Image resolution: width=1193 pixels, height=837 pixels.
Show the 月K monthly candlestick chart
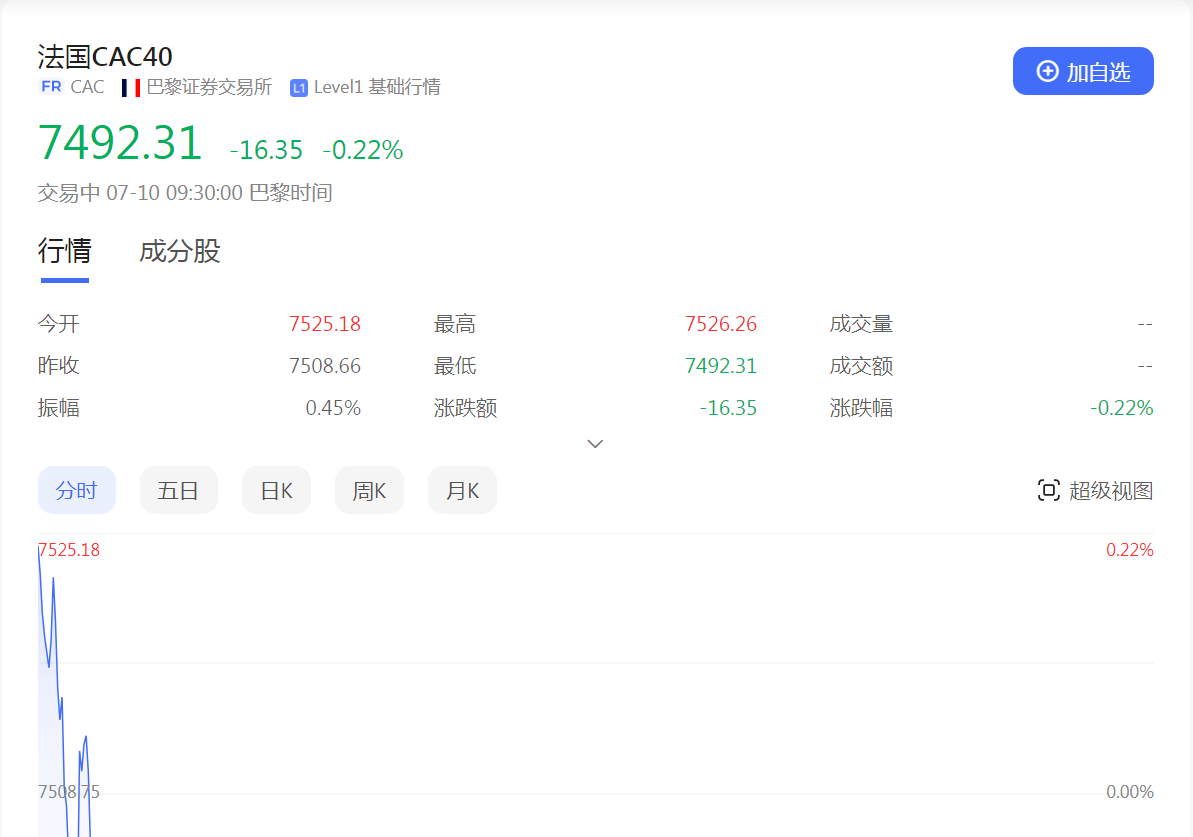point(462,490)
